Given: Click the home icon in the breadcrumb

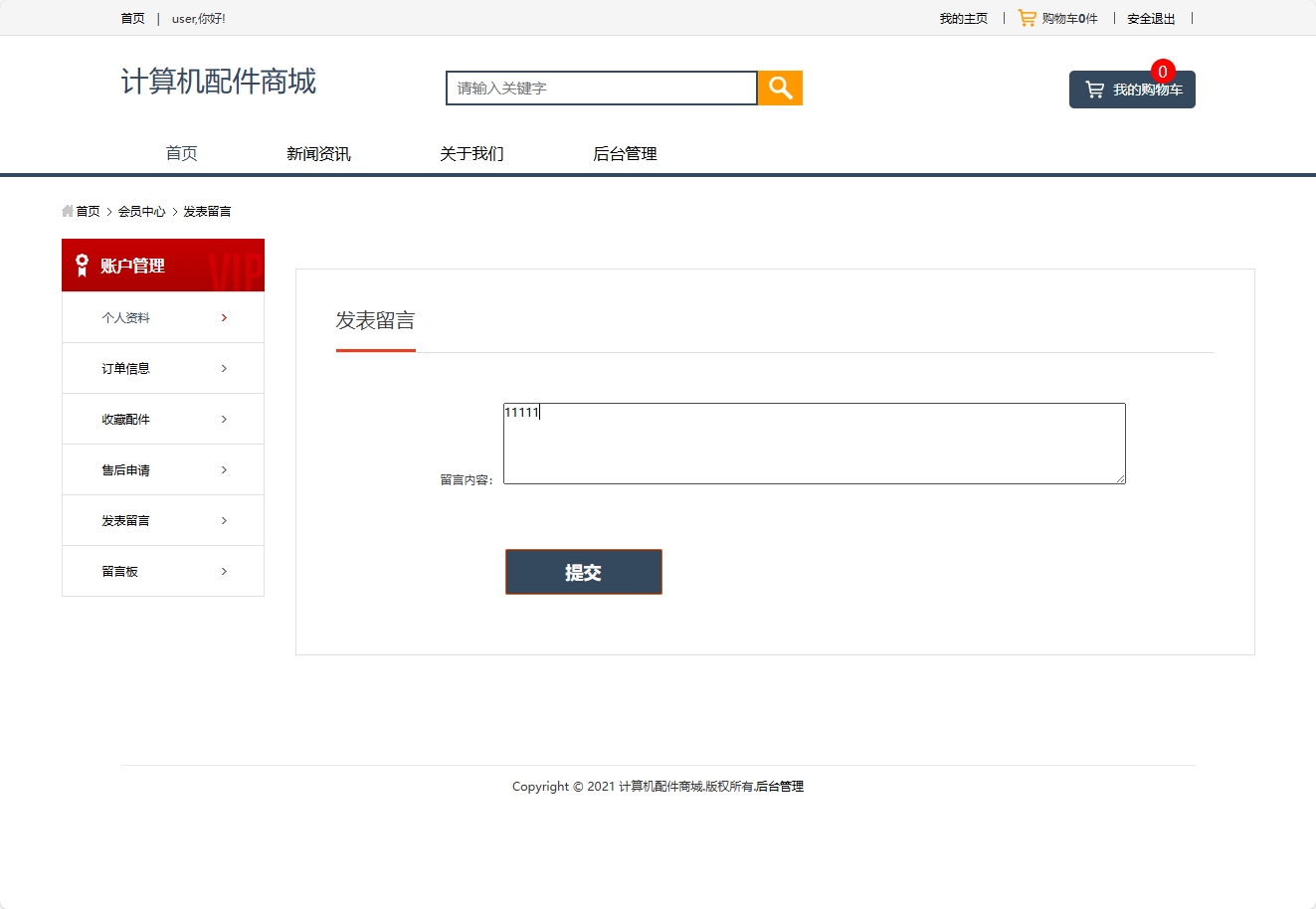Looking at the screenshot, I should [68, 211].
